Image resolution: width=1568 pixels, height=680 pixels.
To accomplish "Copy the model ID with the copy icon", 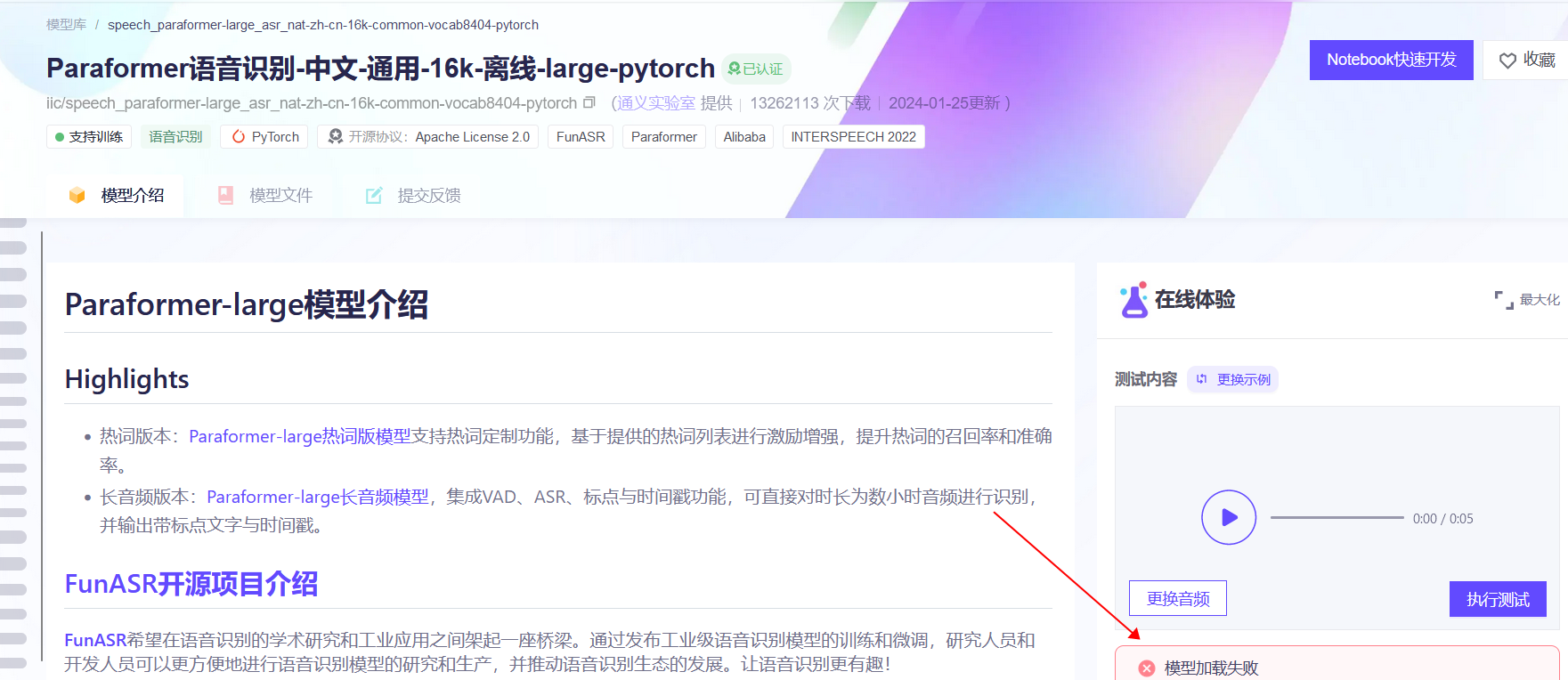I will pyautogui.click(x=589, y=103).
